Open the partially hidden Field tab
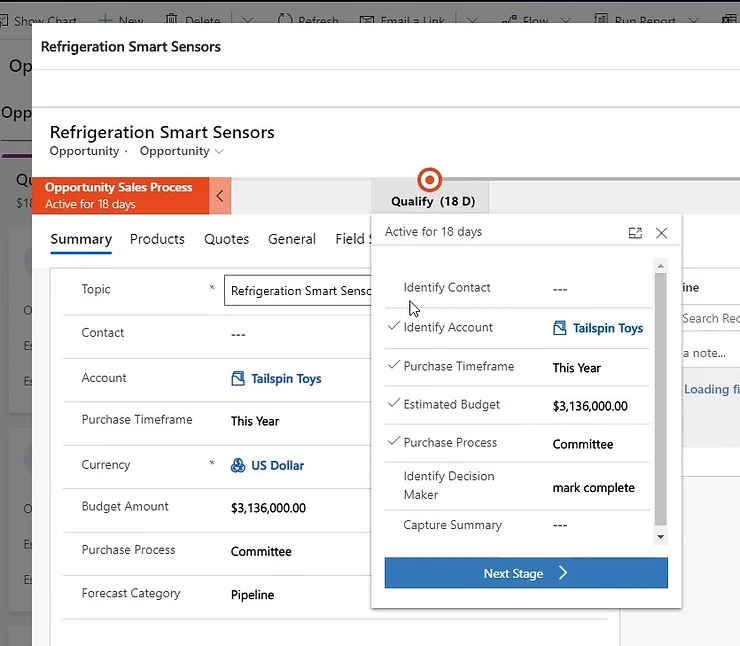This screenshot has width=740, height=646. point(353,239)
